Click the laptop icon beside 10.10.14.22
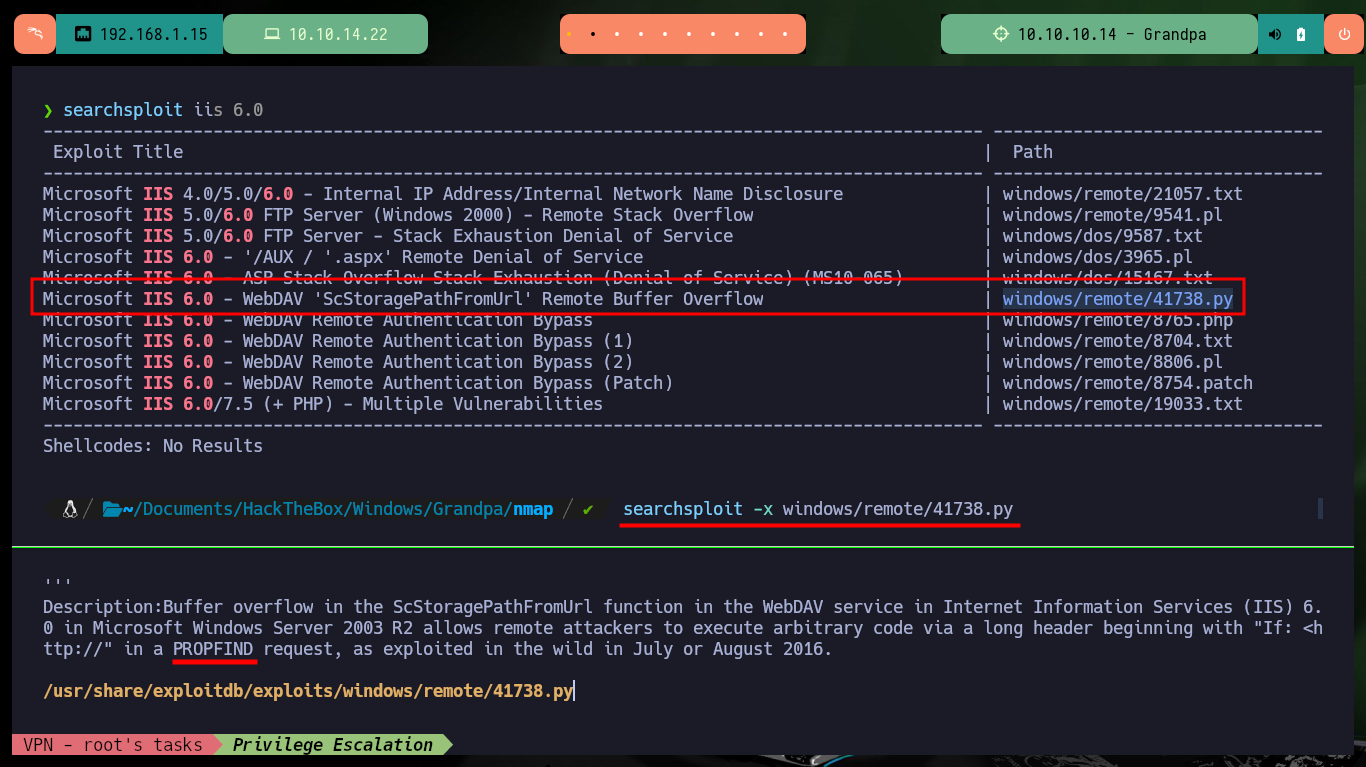The image size is (1366, 767). pos(271,35)
